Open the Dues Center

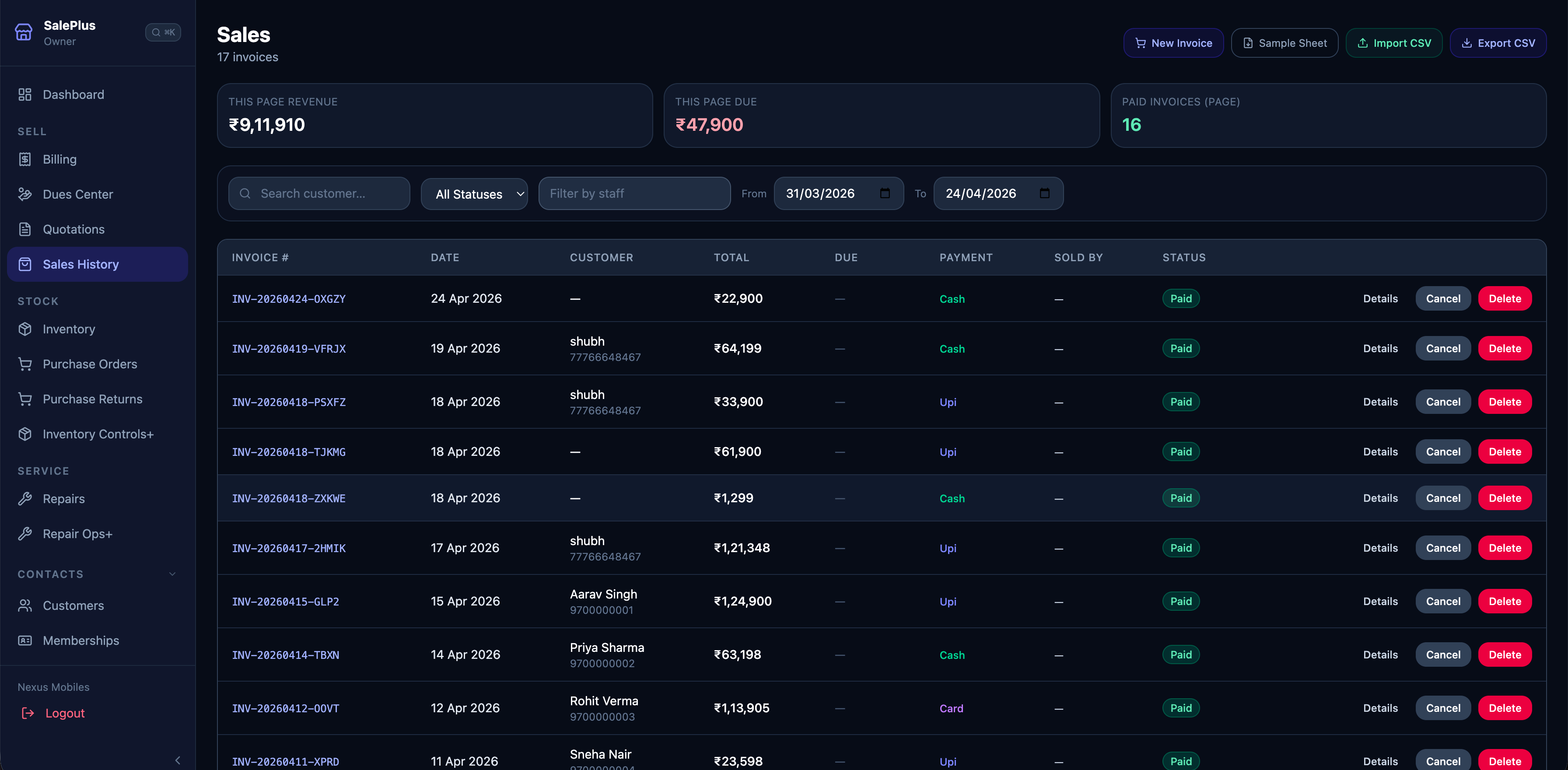tap(77, 194)
